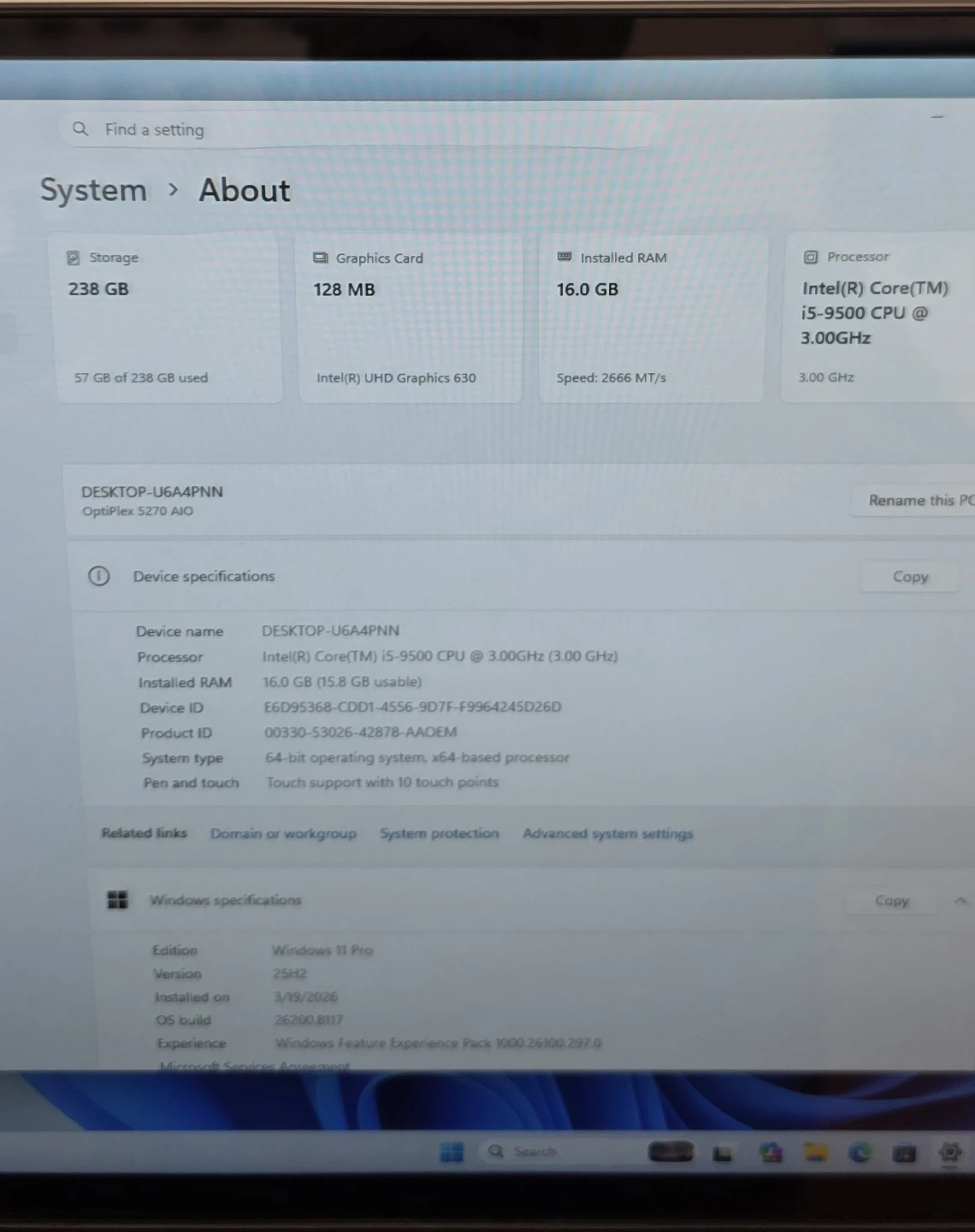The width and height of the screenshot is (975, 1232).
Task: Click the Processor chip icon
Action: 810,257
